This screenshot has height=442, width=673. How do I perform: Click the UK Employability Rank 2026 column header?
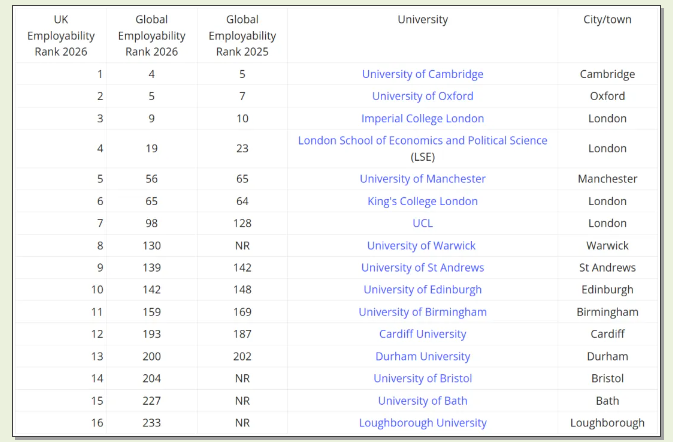click(x=61, y=36)
